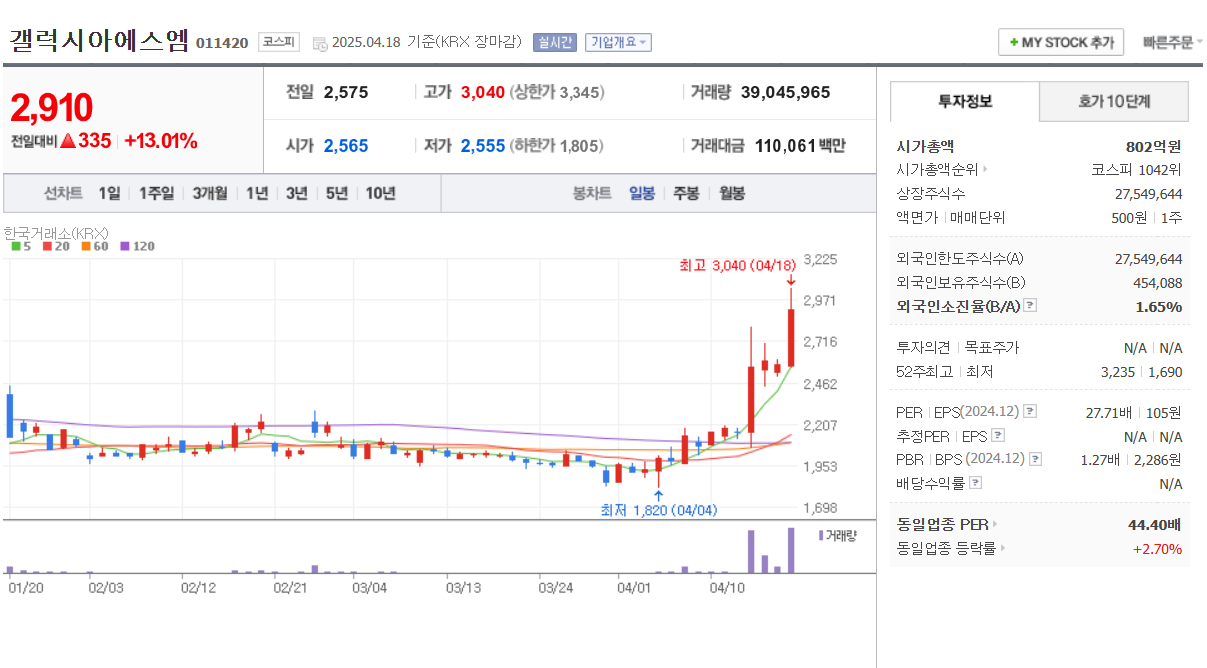Click the PER|EPS question mark help icon
Viewport: 1207px width, 668px height.
click(1029, 411)
